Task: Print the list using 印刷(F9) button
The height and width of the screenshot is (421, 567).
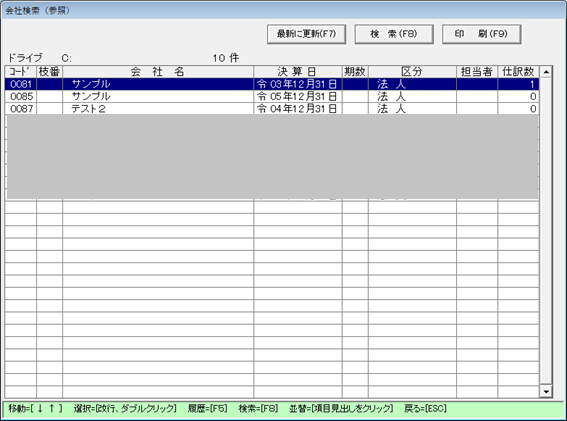Action: 481,34
